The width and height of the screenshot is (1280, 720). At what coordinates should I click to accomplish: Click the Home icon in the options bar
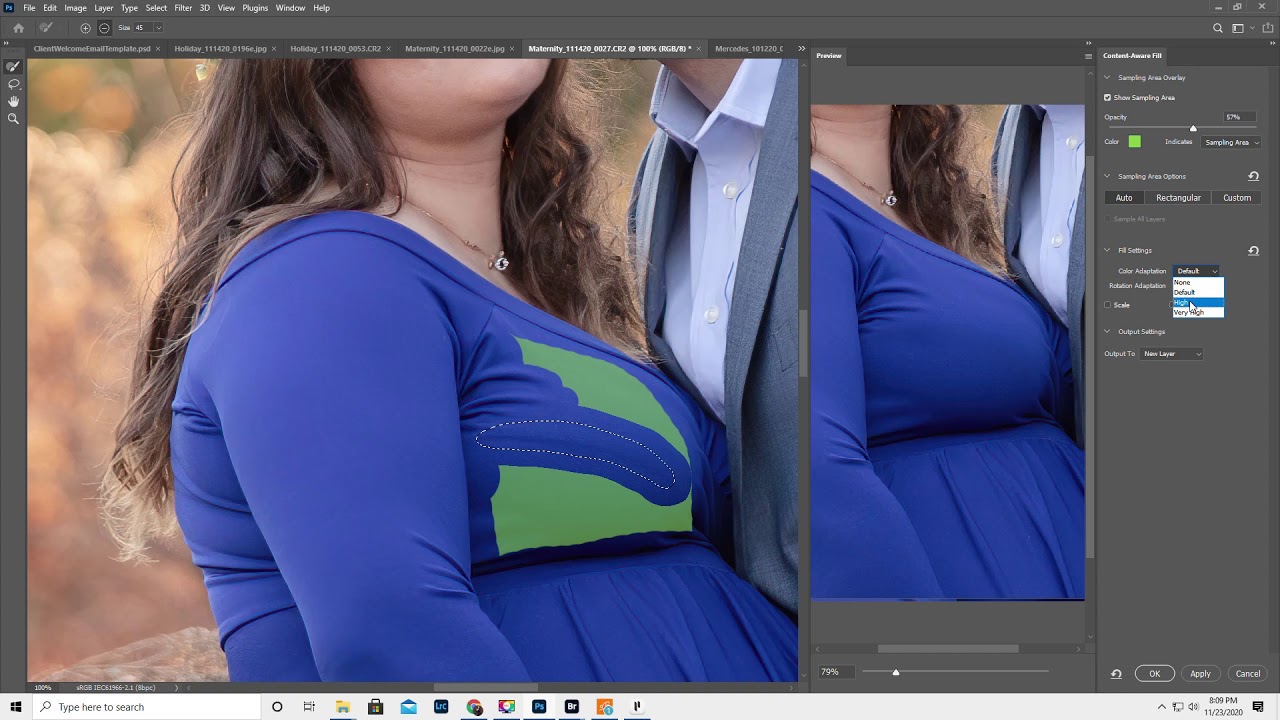click(18, 28)
